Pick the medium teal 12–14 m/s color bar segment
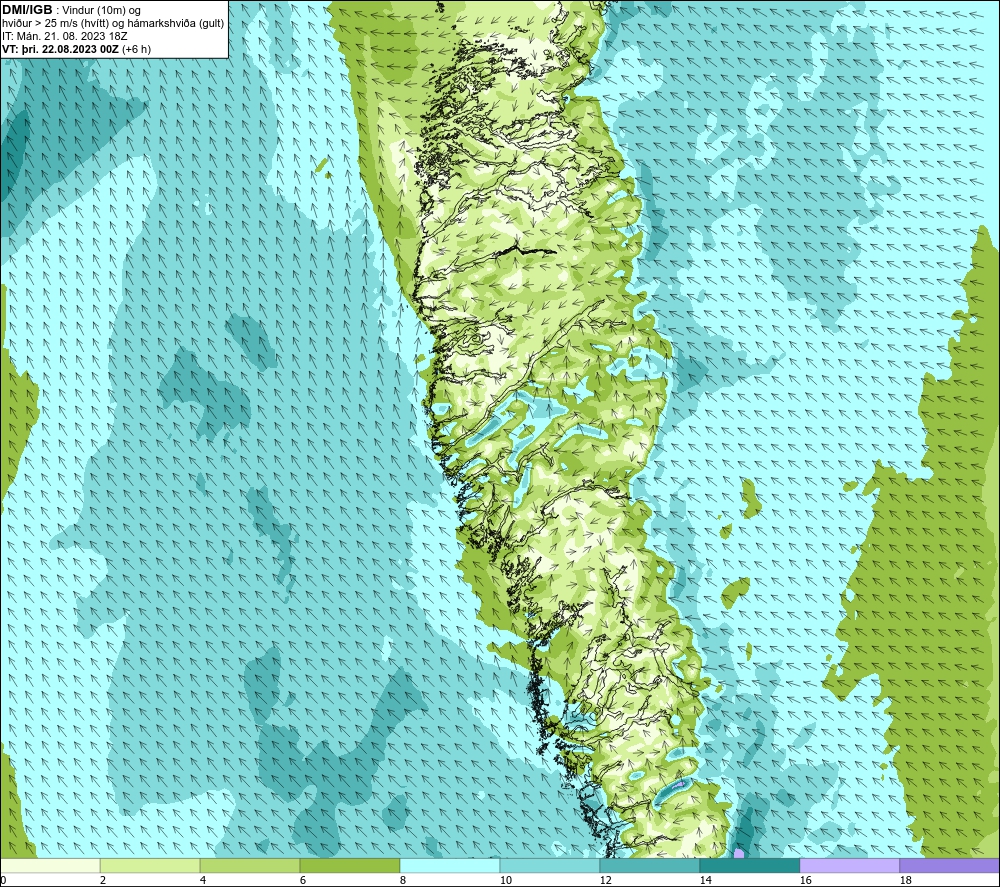Image resolution: width=1000 pixels, height=887 pixels. tap(649, 865)
